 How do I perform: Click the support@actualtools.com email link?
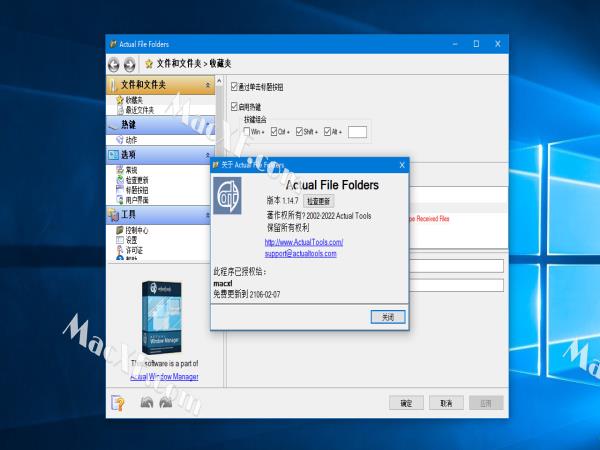click(x=300, y=254)
